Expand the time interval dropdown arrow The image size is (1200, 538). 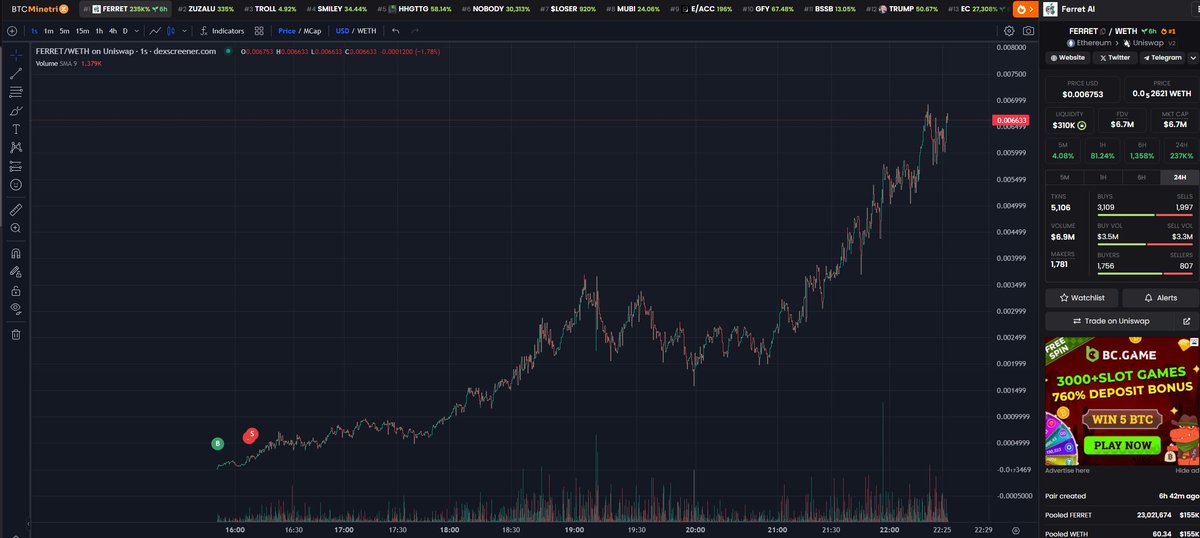(137, 31)
